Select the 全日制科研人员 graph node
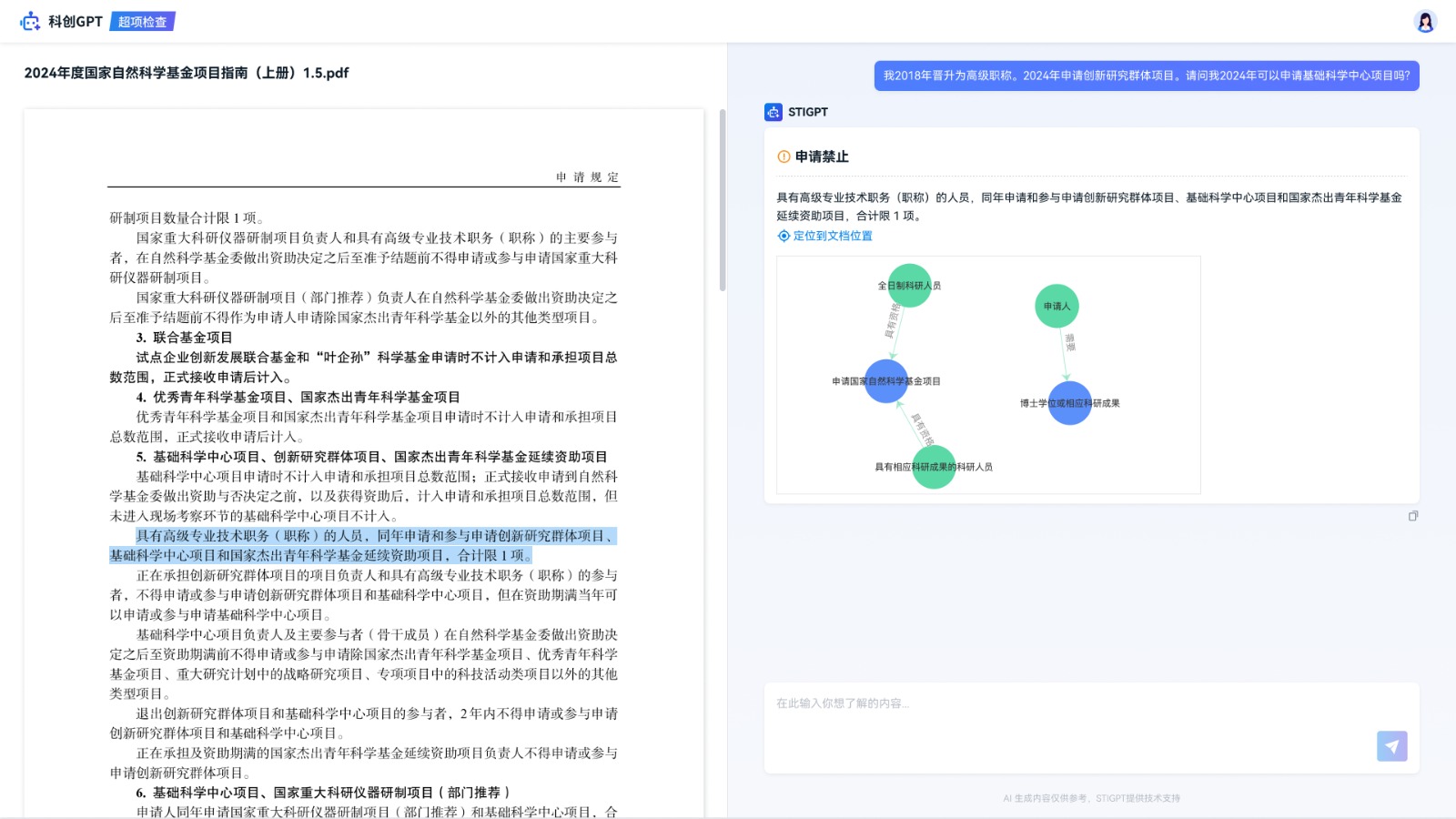The height and width of the screenshot is (819, 1456). coord(909,286)
